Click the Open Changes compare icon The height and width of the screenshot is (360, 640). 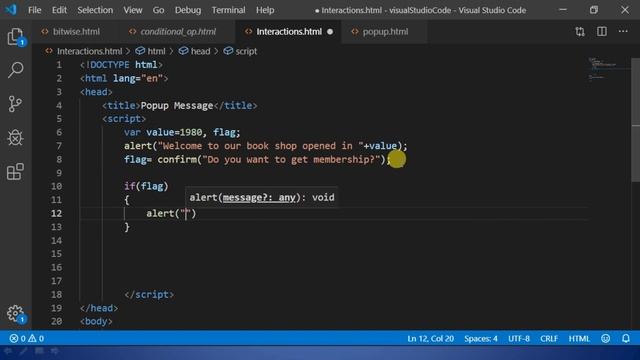click(580, 31)
